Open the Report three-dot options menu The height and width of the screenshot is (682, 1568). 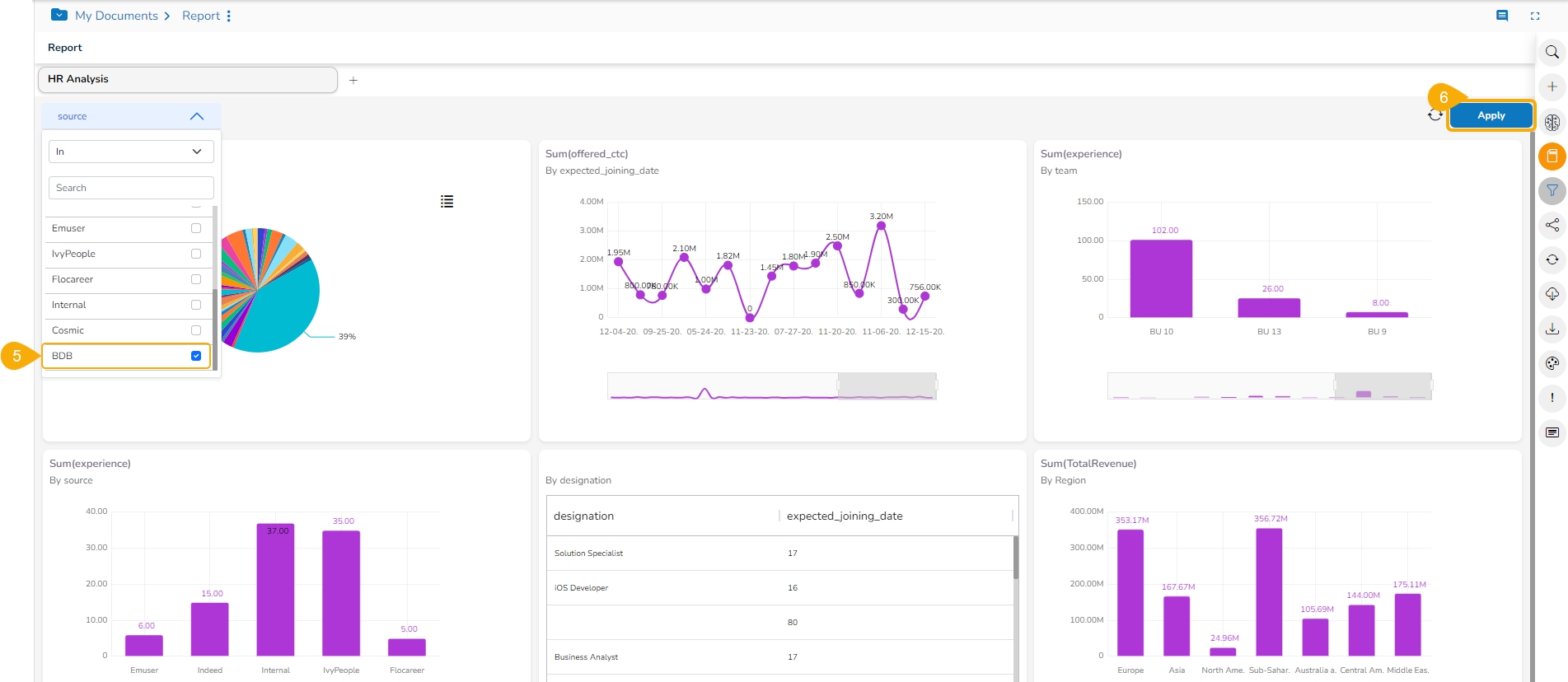coord(229,16)
